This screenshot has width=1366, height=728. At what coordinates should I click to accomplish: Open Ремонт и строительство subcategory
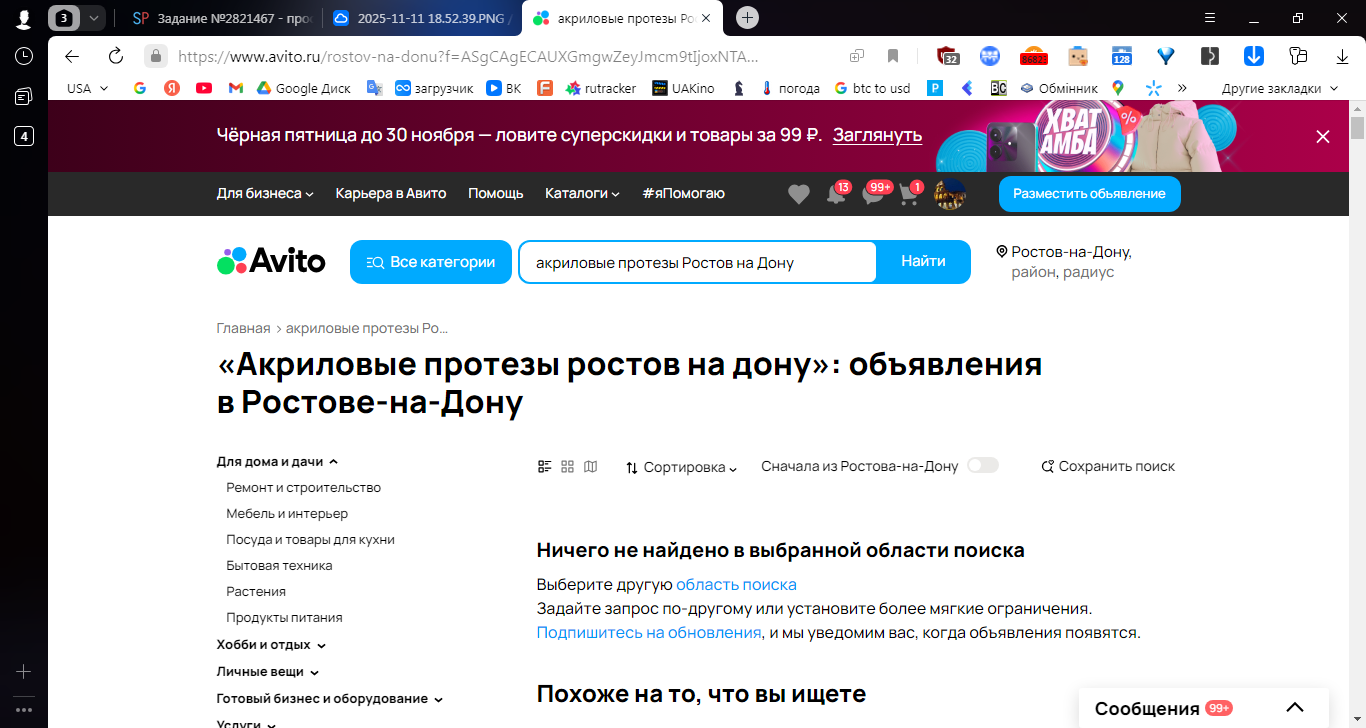point(303,487)
